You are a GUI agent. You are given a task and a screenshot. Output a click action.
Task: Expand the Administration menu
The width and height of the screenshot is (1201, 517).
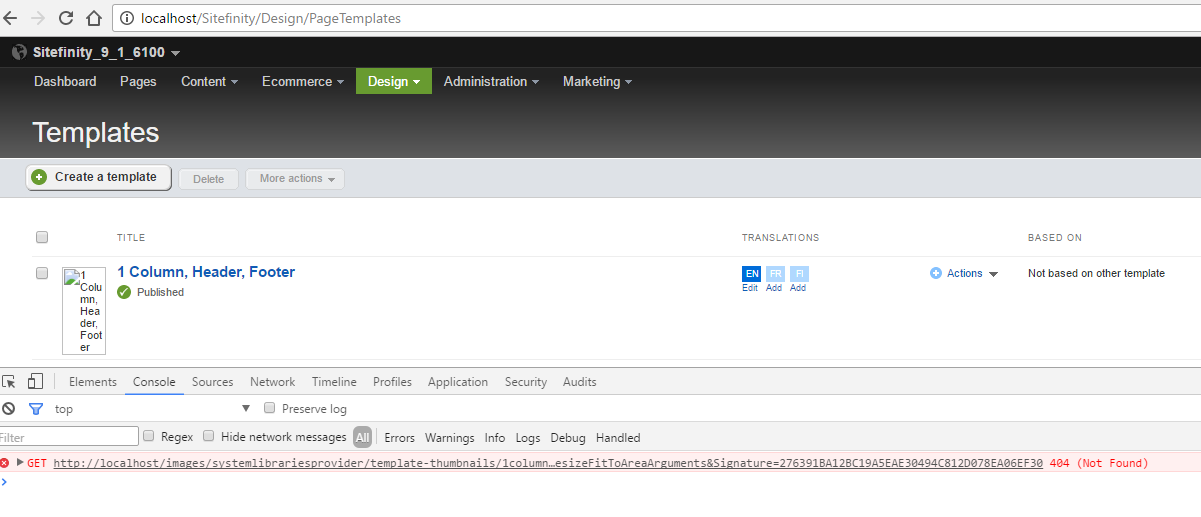pos(491,81)
